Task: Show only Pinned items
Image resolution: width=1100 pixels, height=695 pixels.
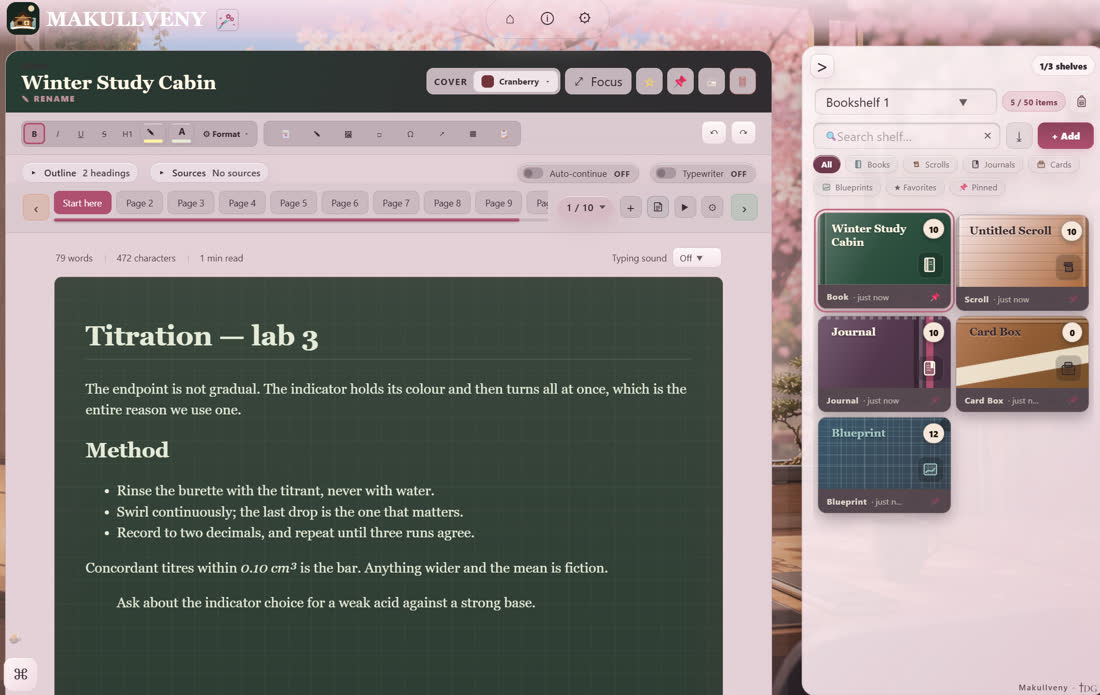Action: [x=978, y=187]
